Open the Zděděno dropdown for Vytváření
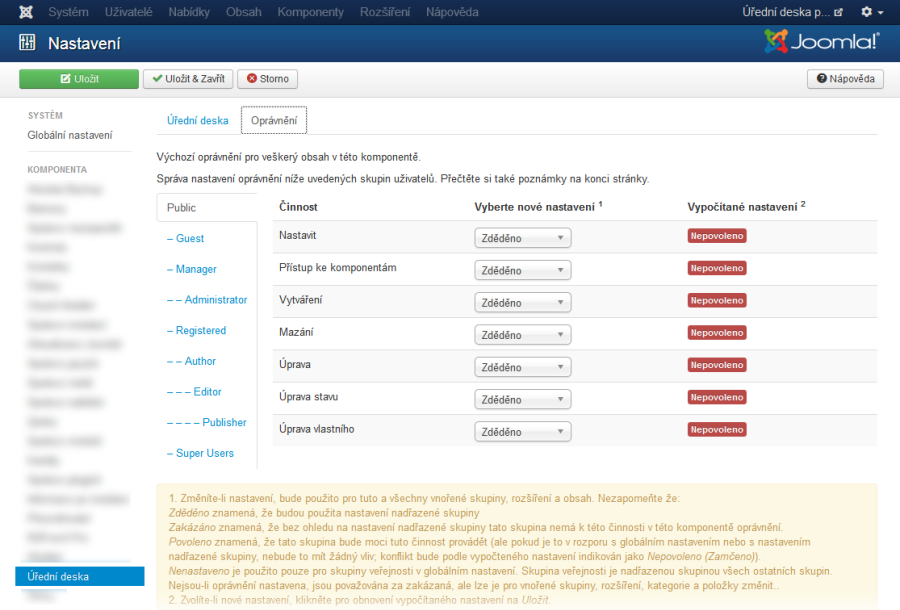Screen dimensions: 900x610 [520, 301]
